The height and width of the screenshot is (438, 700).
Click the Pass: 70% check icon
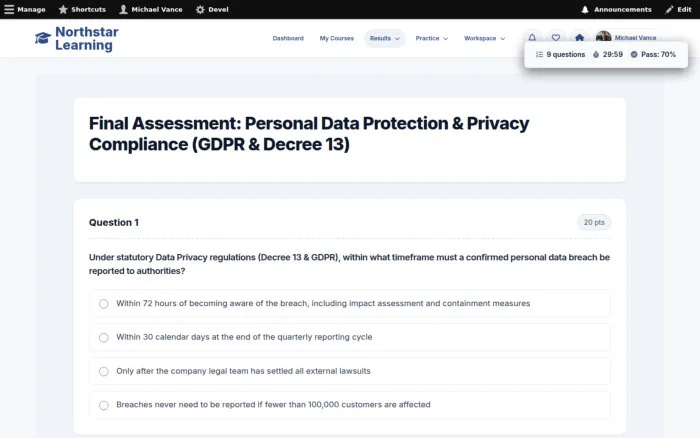634,54
